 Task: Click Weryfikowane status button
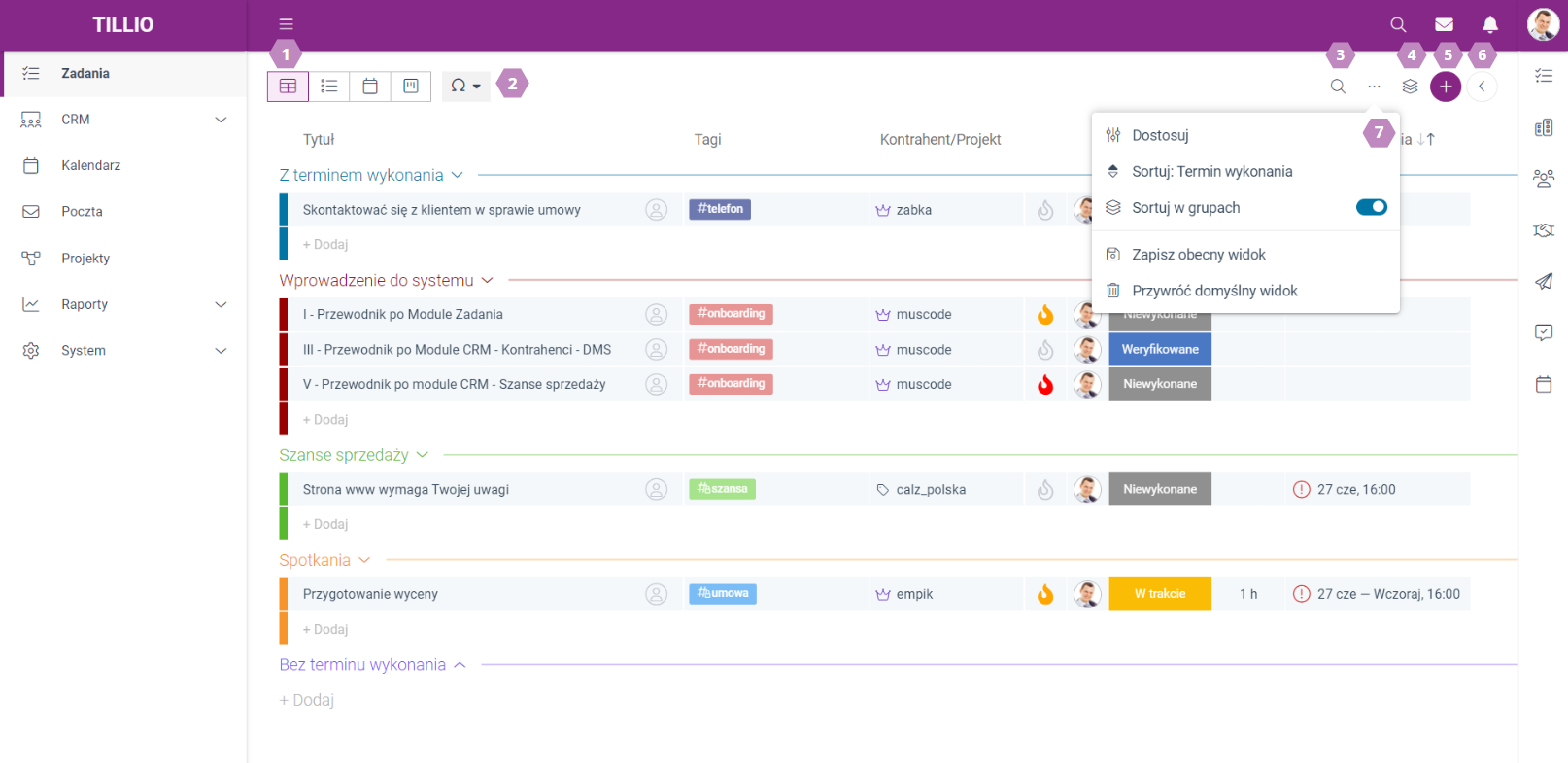(1160, 349)
